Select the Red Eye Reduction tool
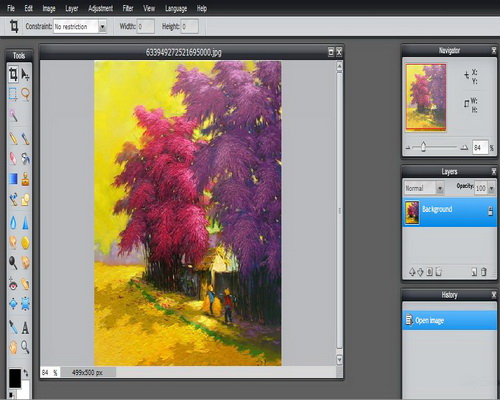 point(13,284)
